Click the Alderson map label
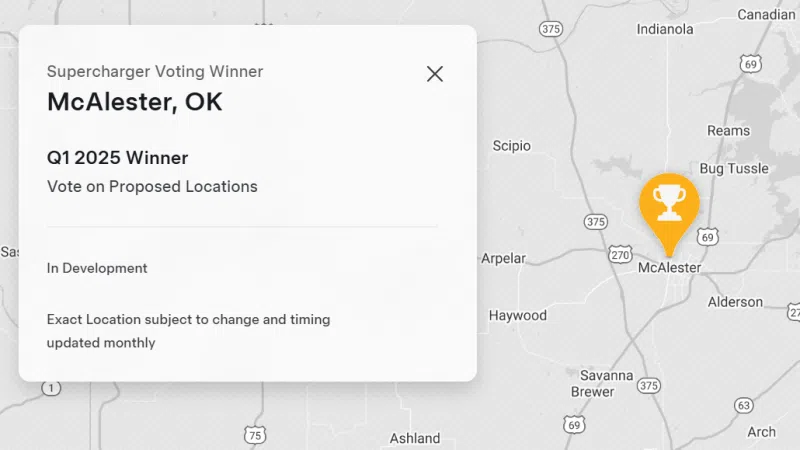800x450 pixels. click(735, 302)
